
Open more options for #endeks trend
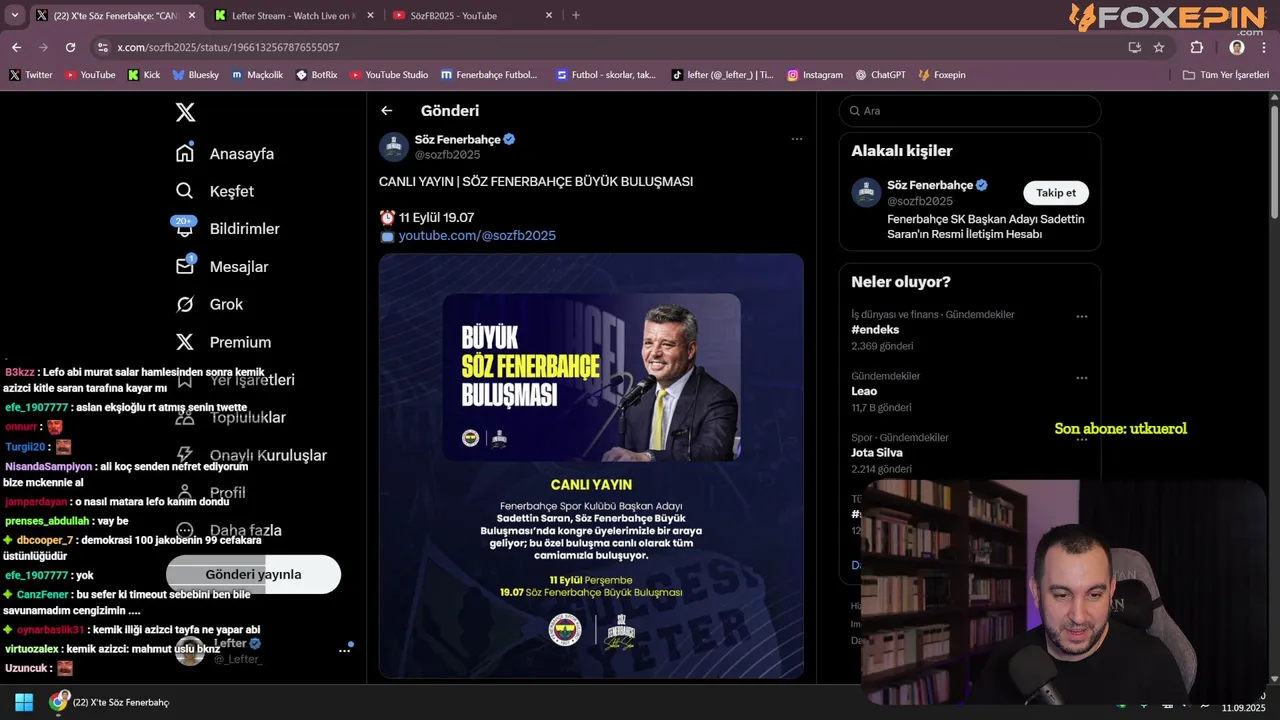(x=1081, y=316)
